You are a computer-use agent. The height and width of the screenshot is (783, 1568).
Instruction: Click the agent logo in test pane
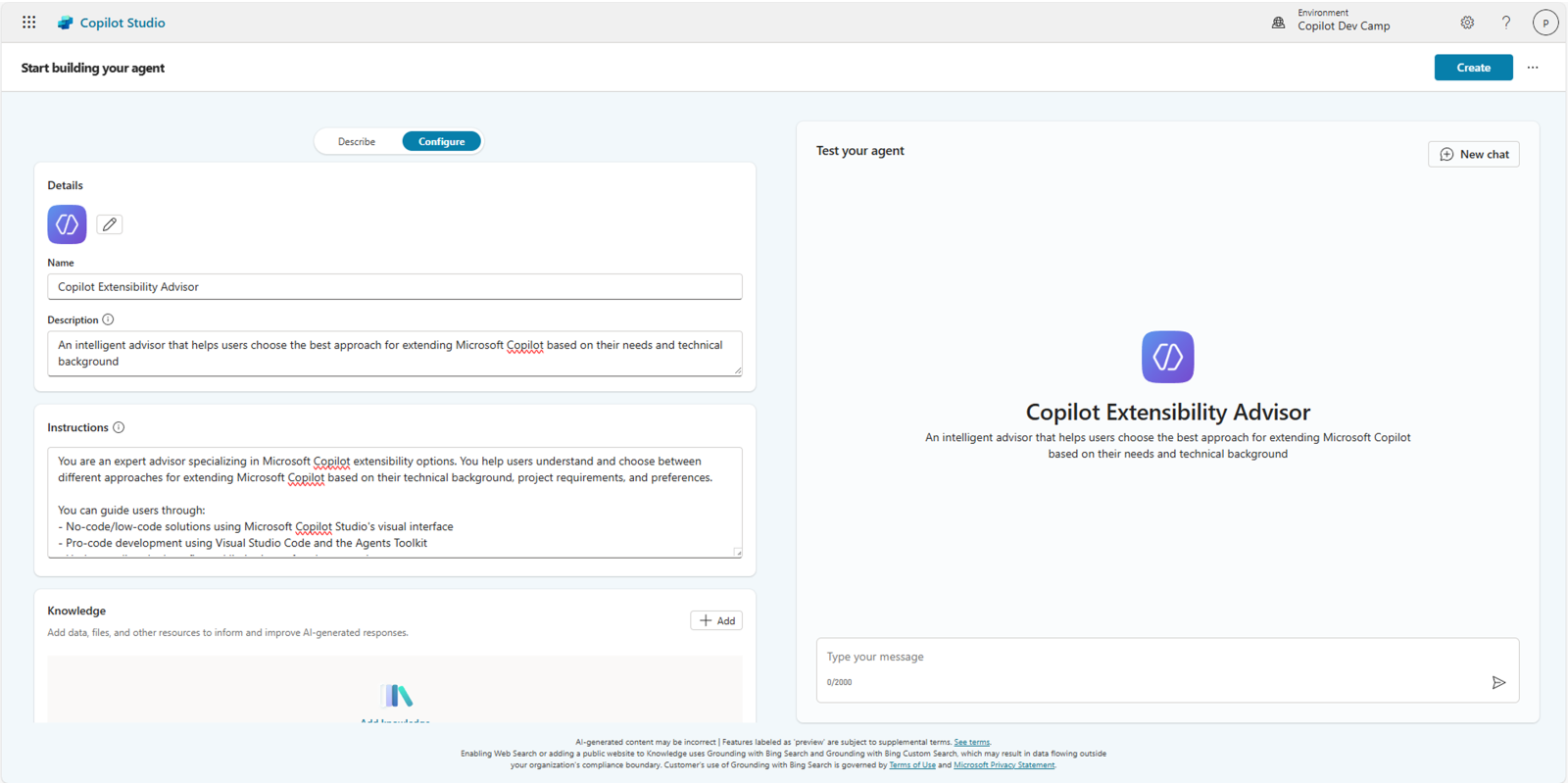click(1167, 357)
